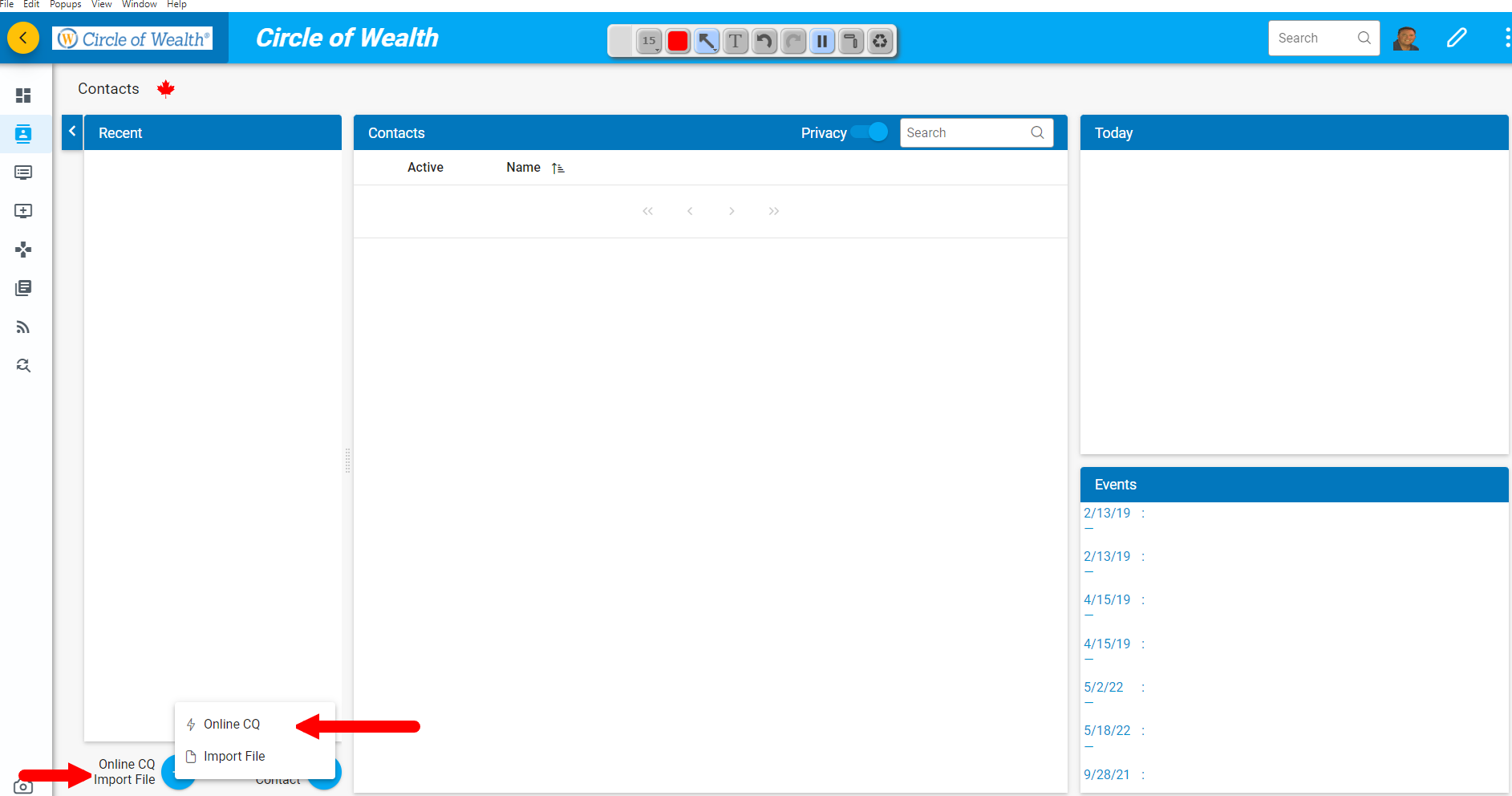This screenshot has width=1512, height=796.
Task: Select Online CQ from popup menu
Action: point(255,724)
